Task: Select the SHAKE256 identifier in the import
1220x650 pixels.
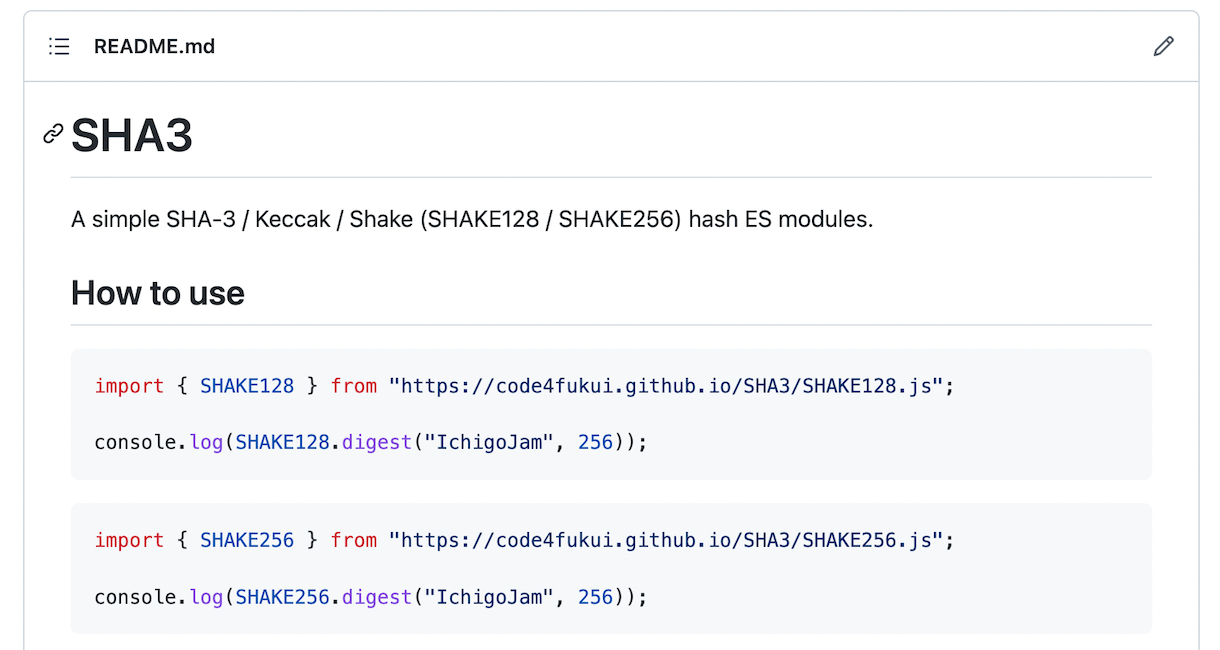Action: 246,540
